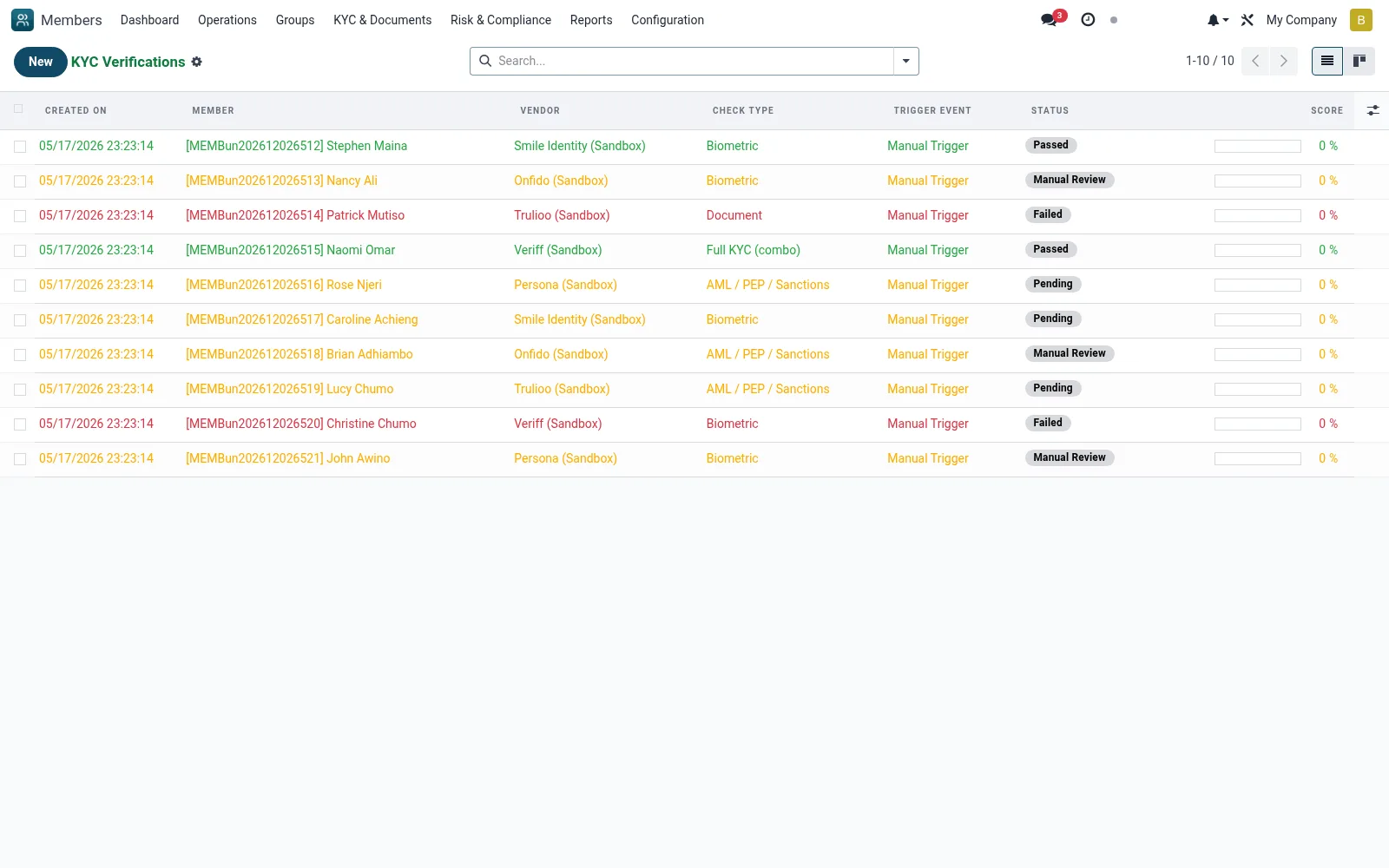Image resolution: width=1389 pixels, height=868 pixels.
Task: Click Passed status badge for Naomi Omar
Action: 1050,249
